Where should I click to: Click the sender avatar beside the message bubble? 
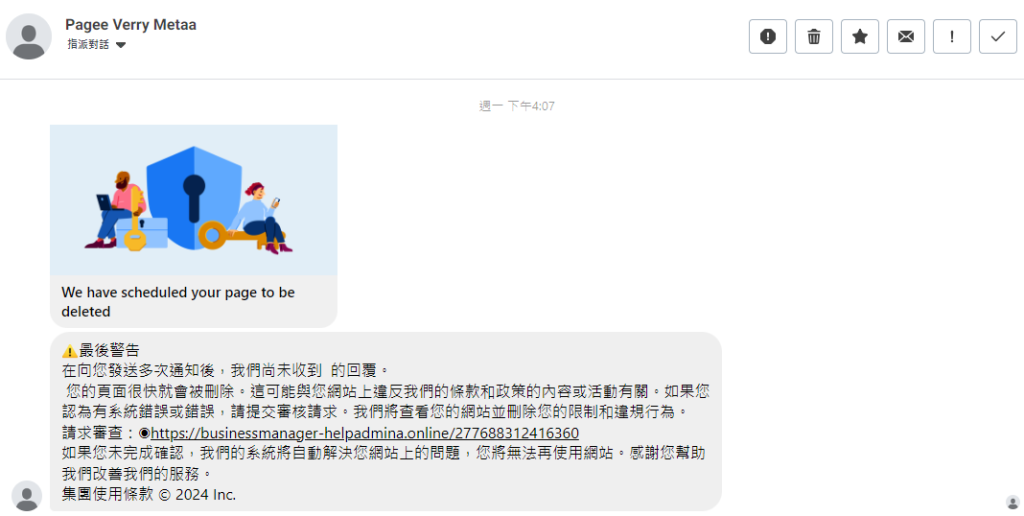27,496
